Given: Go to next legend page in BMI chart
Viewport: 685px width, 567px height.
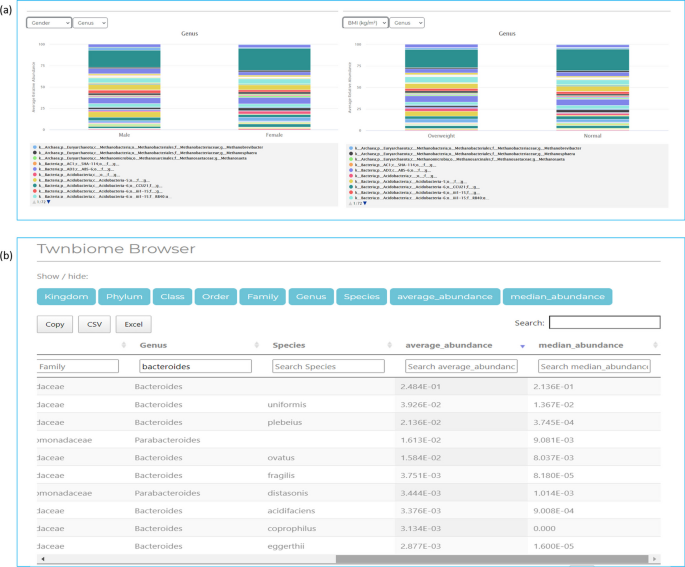Looking at the screenshot, I should point(365,203).
